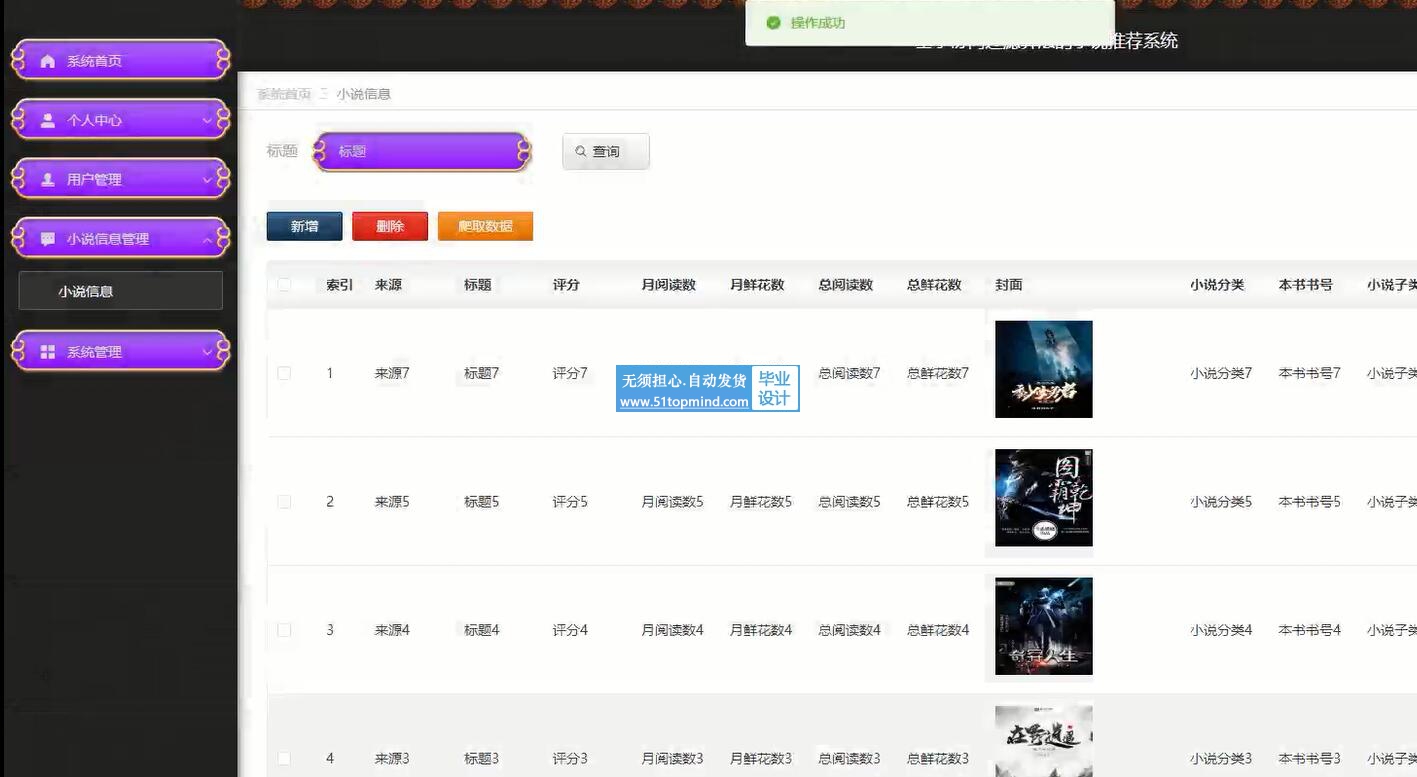This screenshot has height=777, width=1417.
Task: Click the green success check icon
Action: (x=773, y=23)
